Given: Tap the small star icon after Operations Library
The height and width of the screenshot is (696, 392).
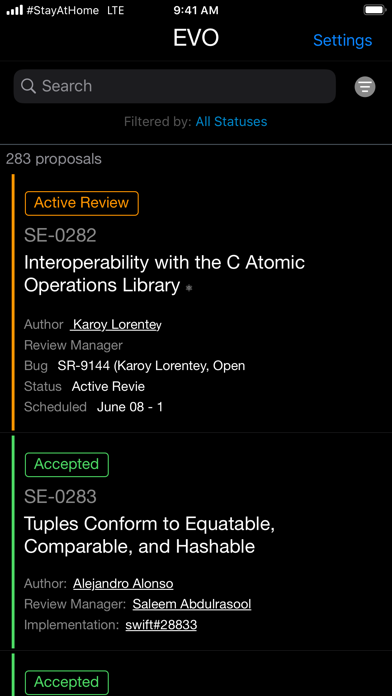Looking at the screenshot, I should pyautogui.click(x=189, y=288).
